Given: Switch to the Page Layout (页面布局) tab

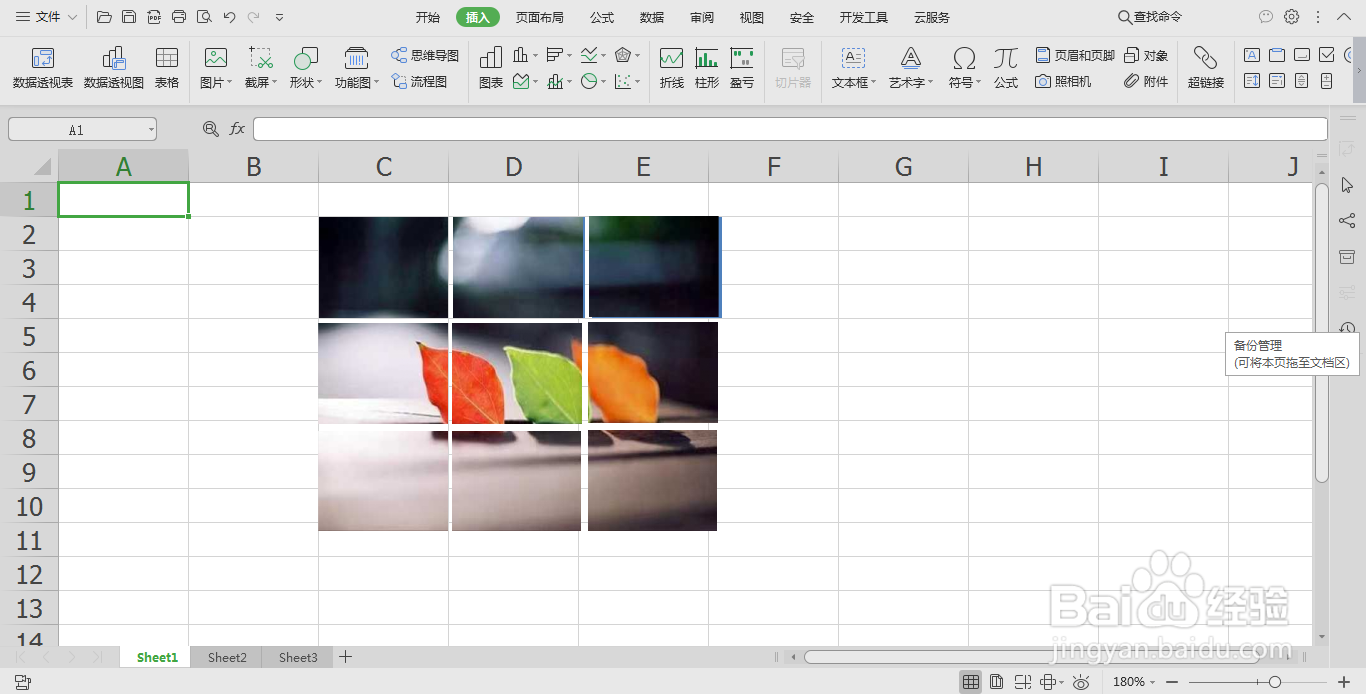Looking at the screenshot, I should (540, 17).
